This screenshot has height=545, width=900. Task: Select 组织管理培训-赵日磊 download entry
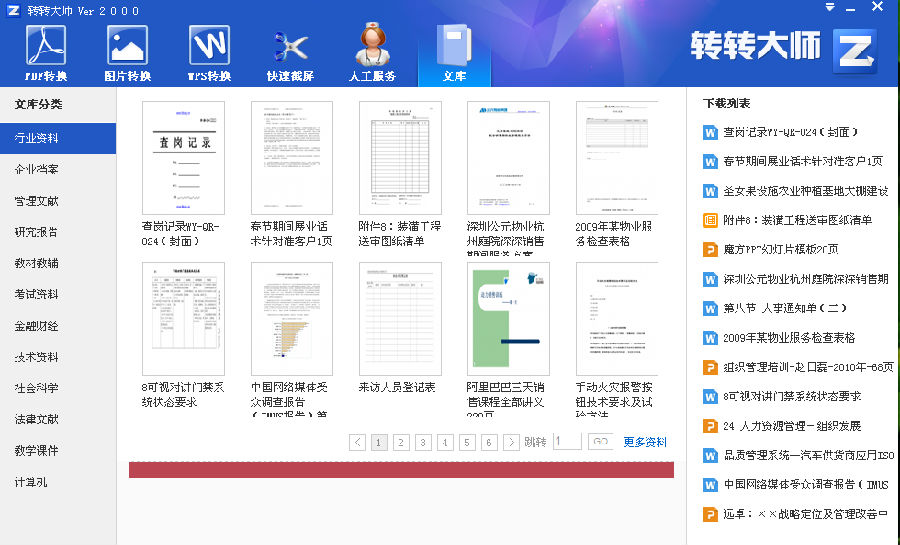pos(808,367)
